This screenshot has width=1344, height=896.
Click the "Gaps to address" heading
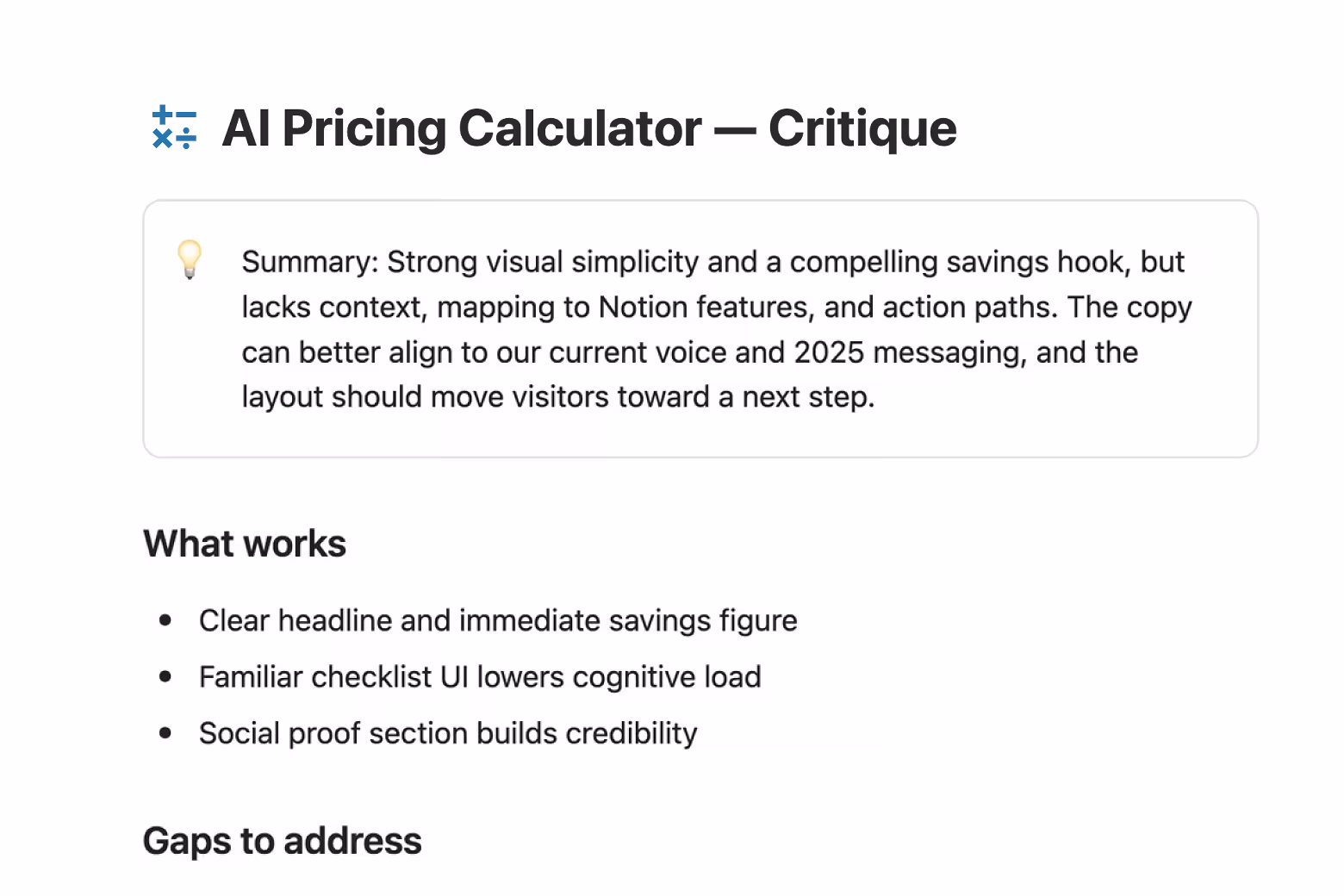283,841
